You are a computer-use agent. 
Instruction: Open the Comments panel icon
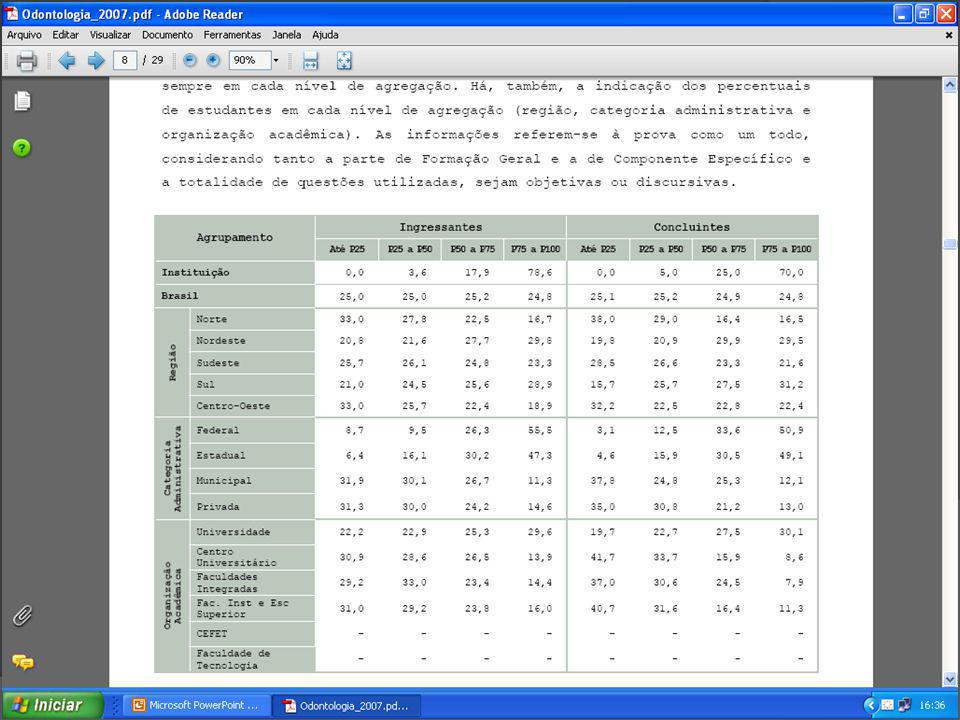23,662
